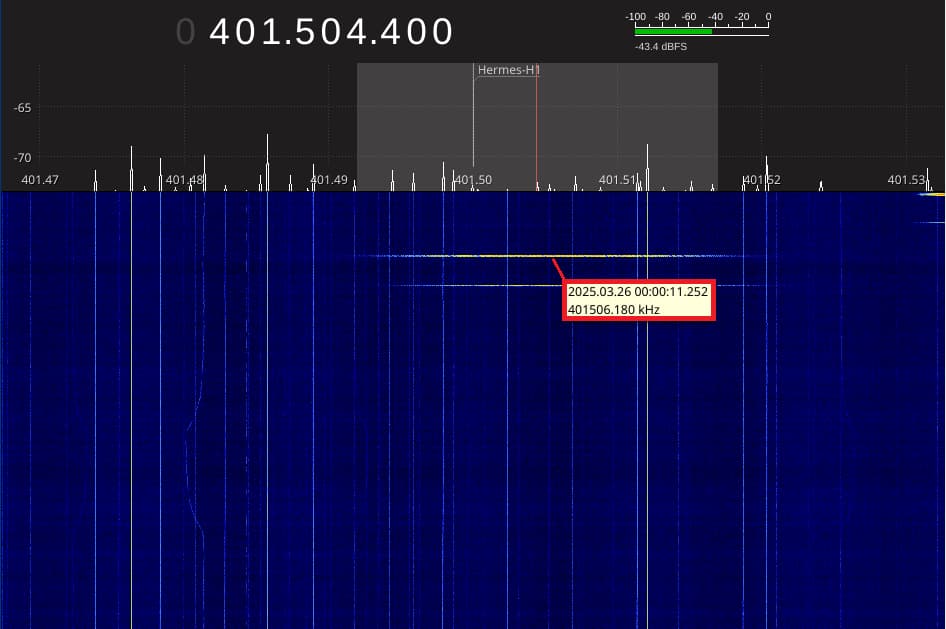
Task: Click the -65 dB axis label
Action: pos(22,108)
